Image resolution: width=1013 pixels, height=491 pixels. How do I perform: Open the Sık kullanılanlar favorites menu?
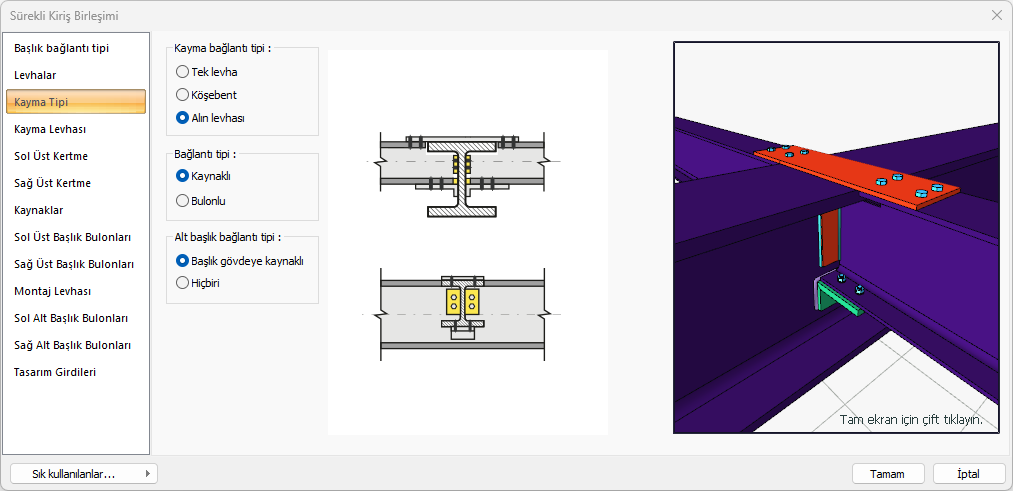click(84, 474)
